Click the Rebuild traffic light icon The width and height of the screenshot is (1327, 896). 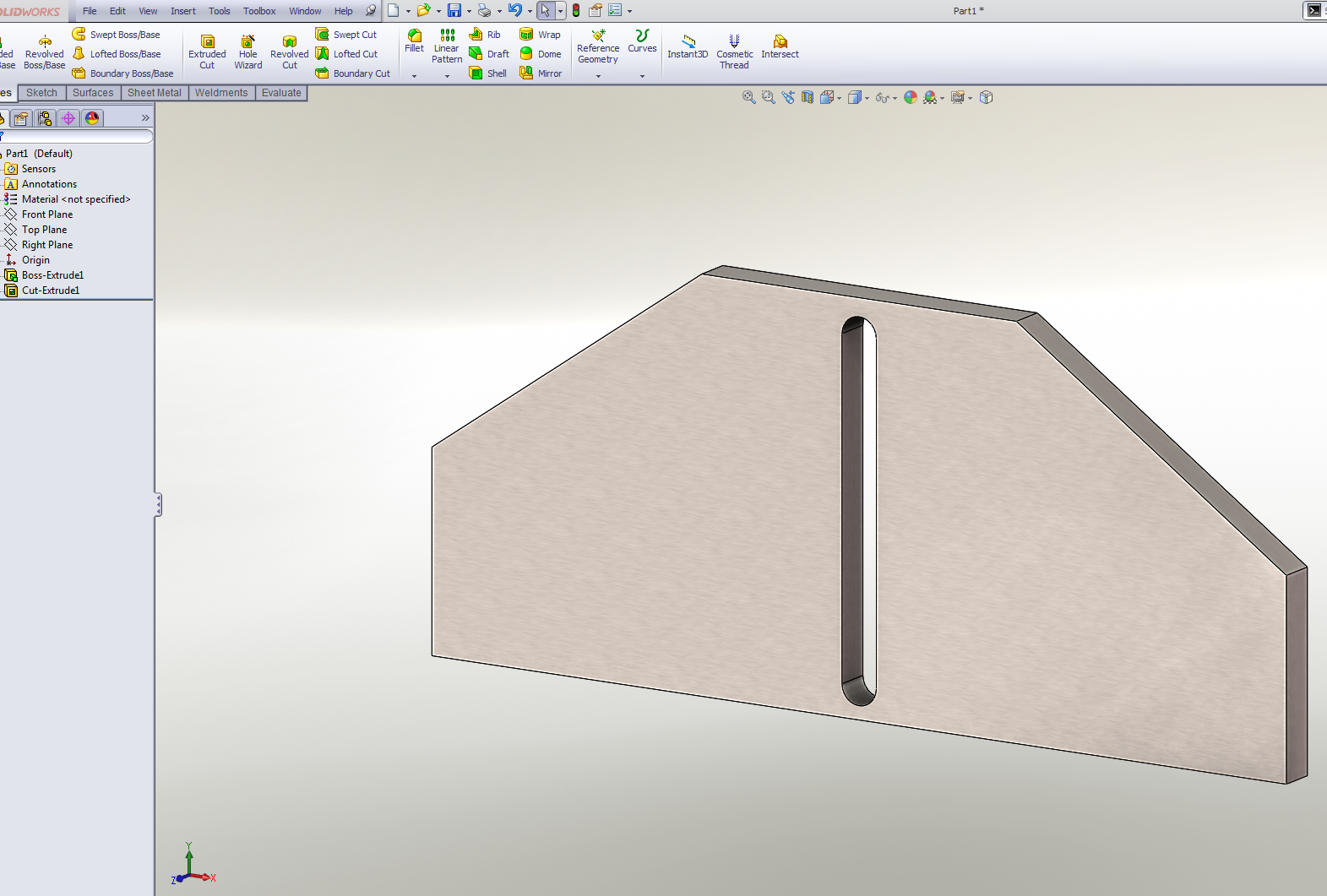pos(576,11)
